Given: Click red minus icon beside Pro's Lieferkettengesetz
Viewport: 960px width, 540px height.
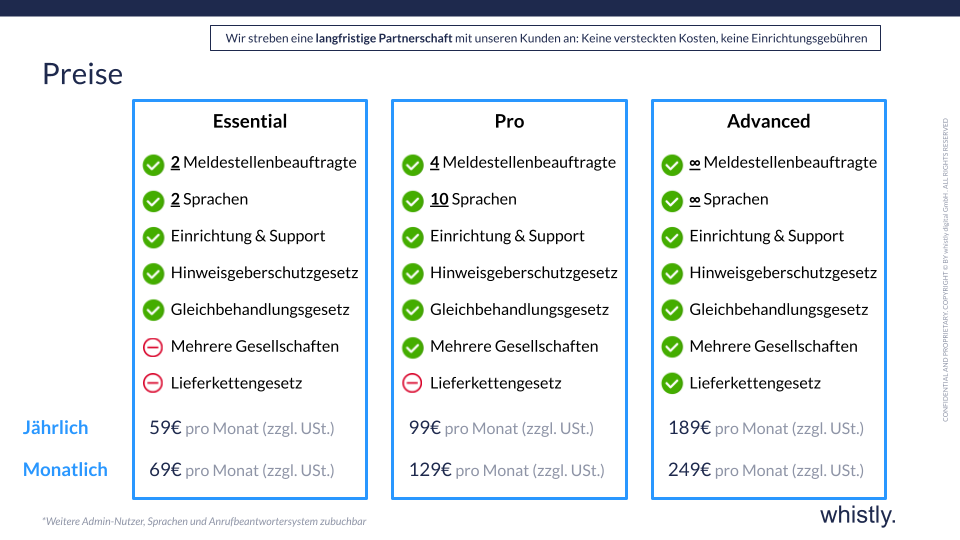Looking at the screenshot, I should [412, 384].
